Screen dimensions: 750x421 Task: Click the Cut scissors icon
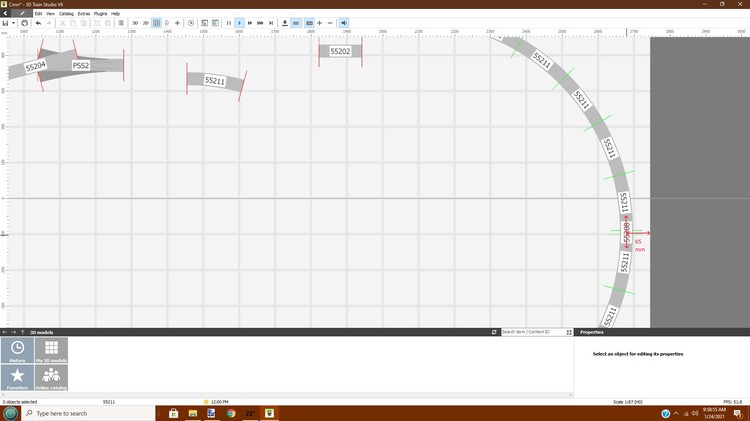(62, 23)
